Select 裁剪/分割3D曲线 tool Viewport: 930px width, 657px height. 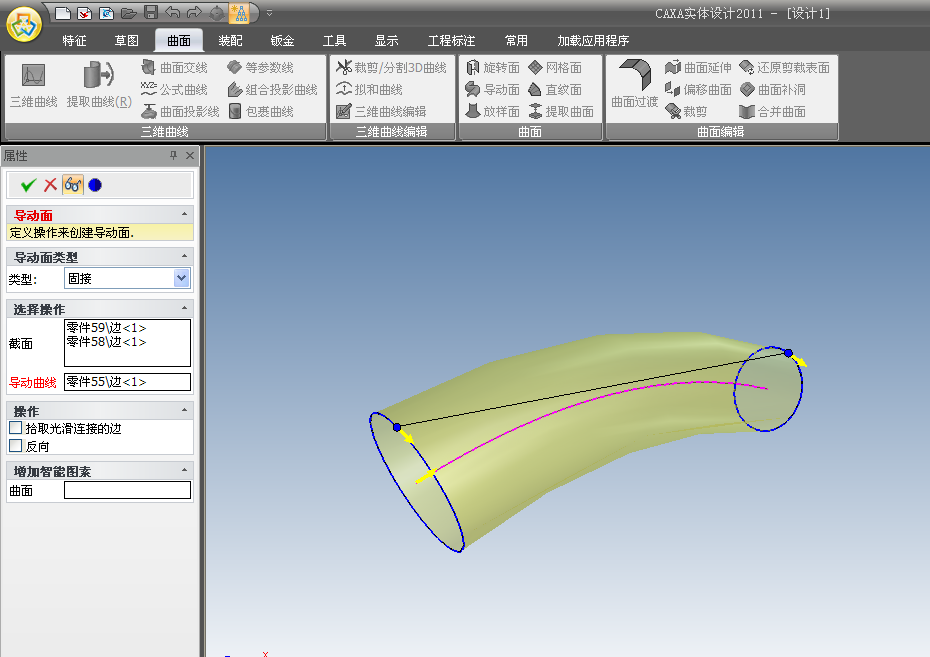coord(391,68)
